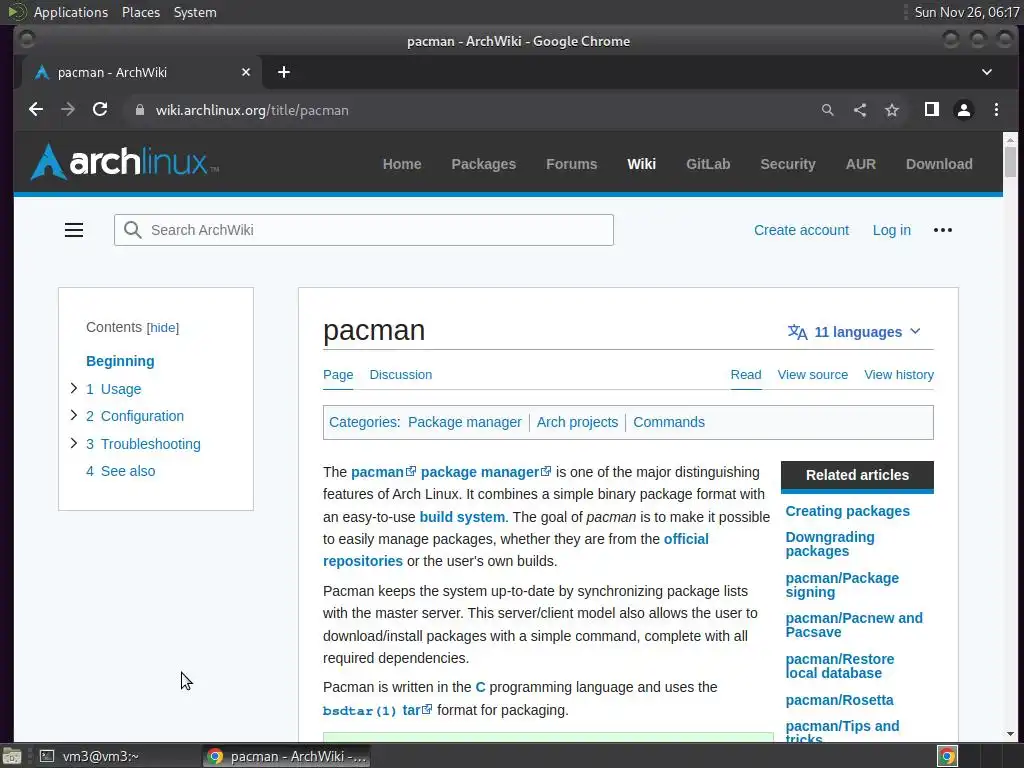Viewport: 1024px width, 768px height.
Task: Open the 11 languages dropdown
Action: [x=854, y=332]
